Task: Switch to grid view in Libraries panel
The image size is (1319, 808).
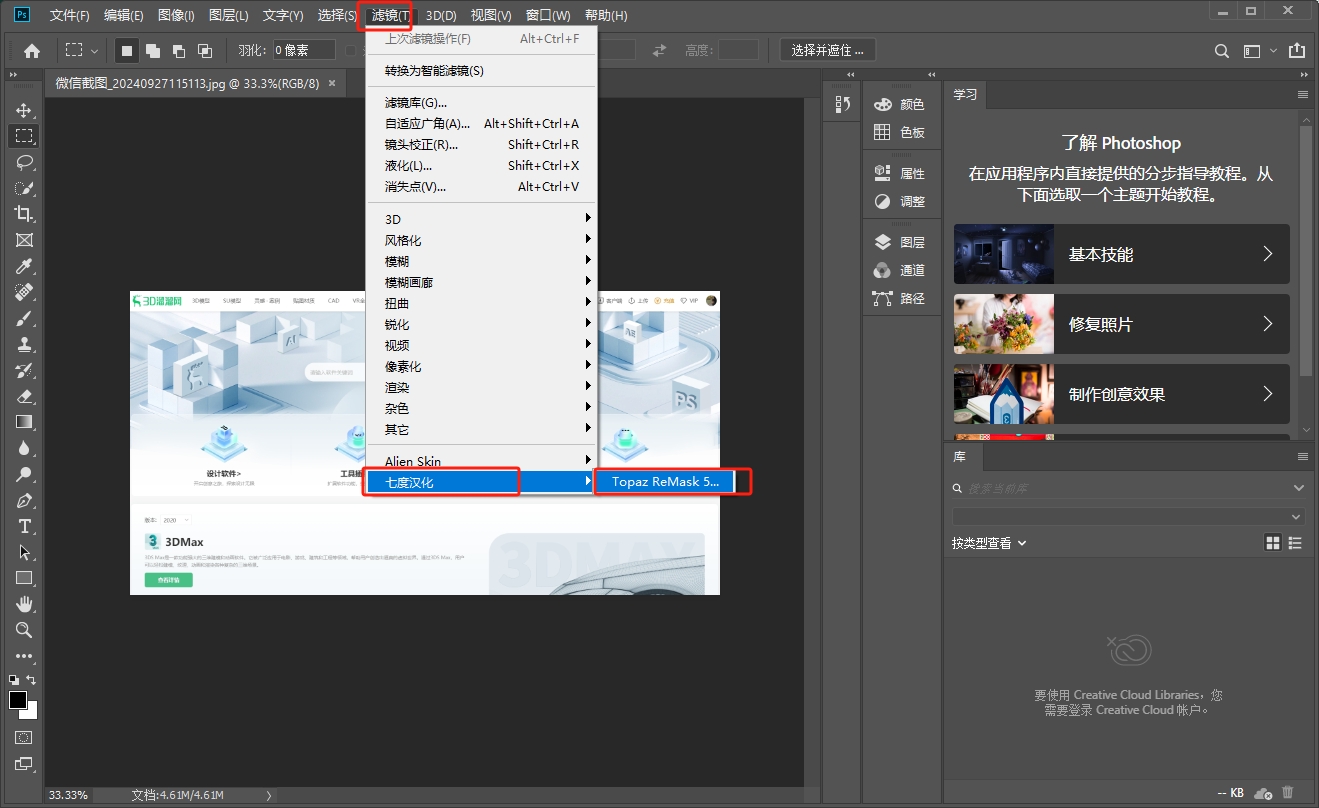Action: coord(1273,543)
